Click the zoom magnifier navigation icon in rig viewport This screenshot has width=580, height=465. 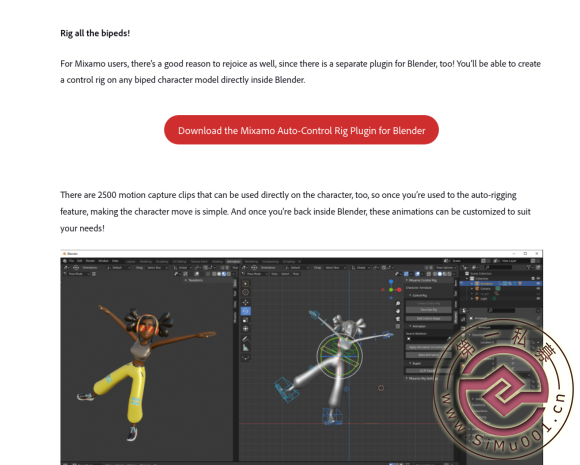pos(398,303)
